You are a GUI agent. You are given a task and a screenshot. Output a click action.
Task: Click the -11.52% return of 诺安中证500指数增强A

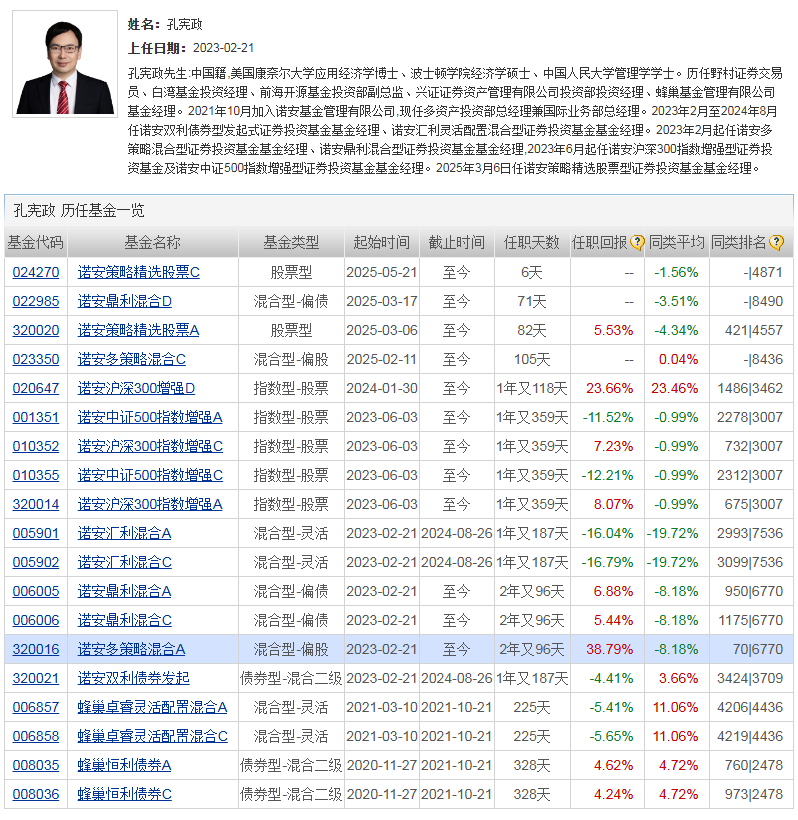[x=608, y=417]
